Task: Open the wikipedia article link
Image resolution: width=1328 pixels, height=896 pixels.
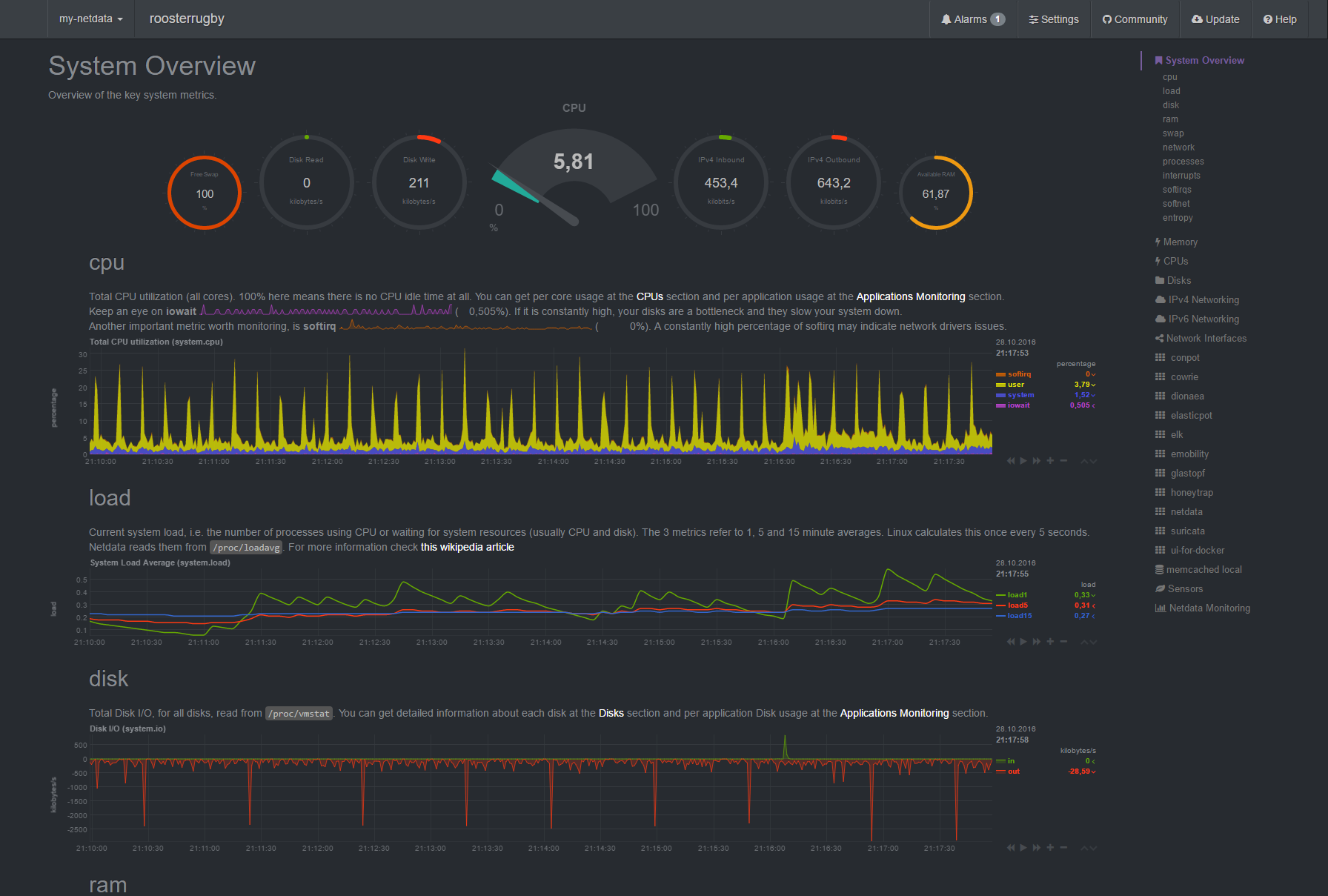Action: tap(467, 547)
